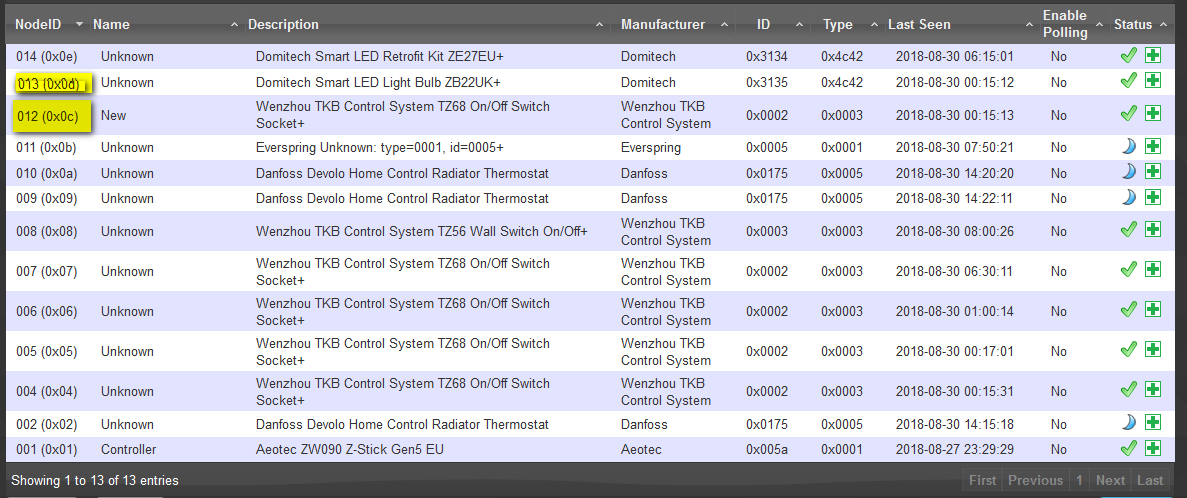Click the sleeping moon icon of node 010
Viewport: 1187px width, 498px height.
1129,172
